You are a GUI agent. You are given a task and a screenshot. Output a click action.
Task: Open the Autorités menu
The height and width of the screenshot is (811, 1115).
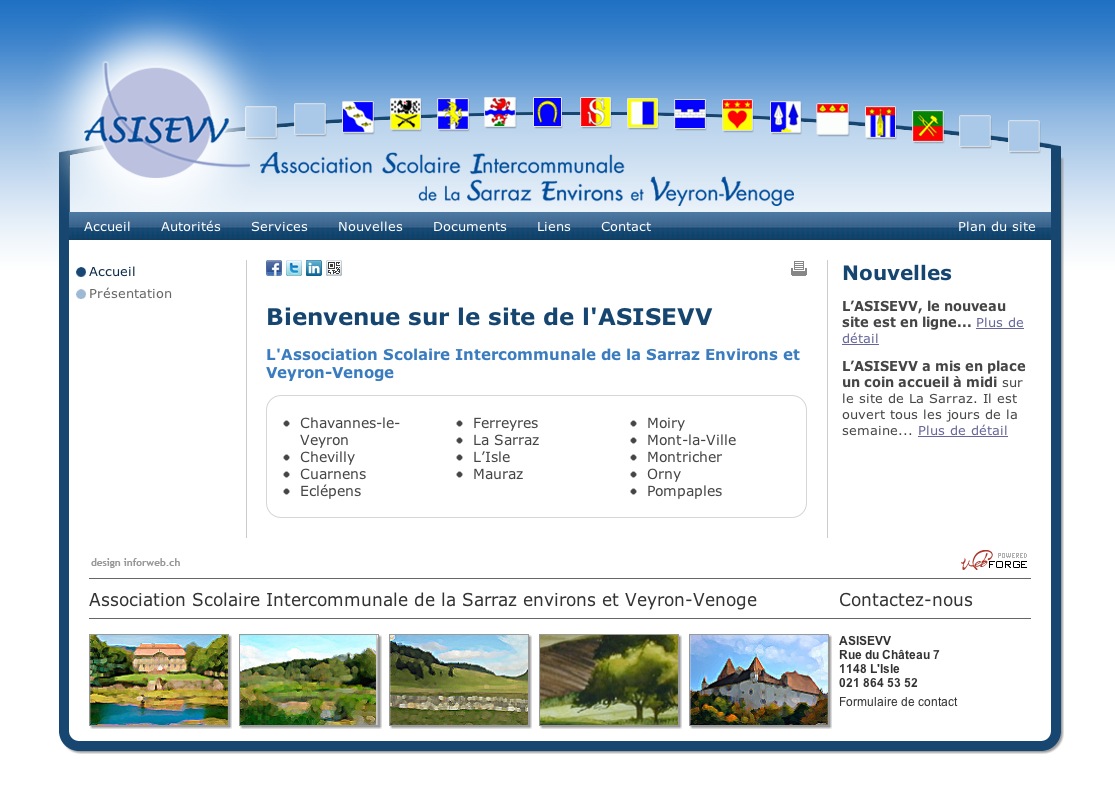pos(191,226)
